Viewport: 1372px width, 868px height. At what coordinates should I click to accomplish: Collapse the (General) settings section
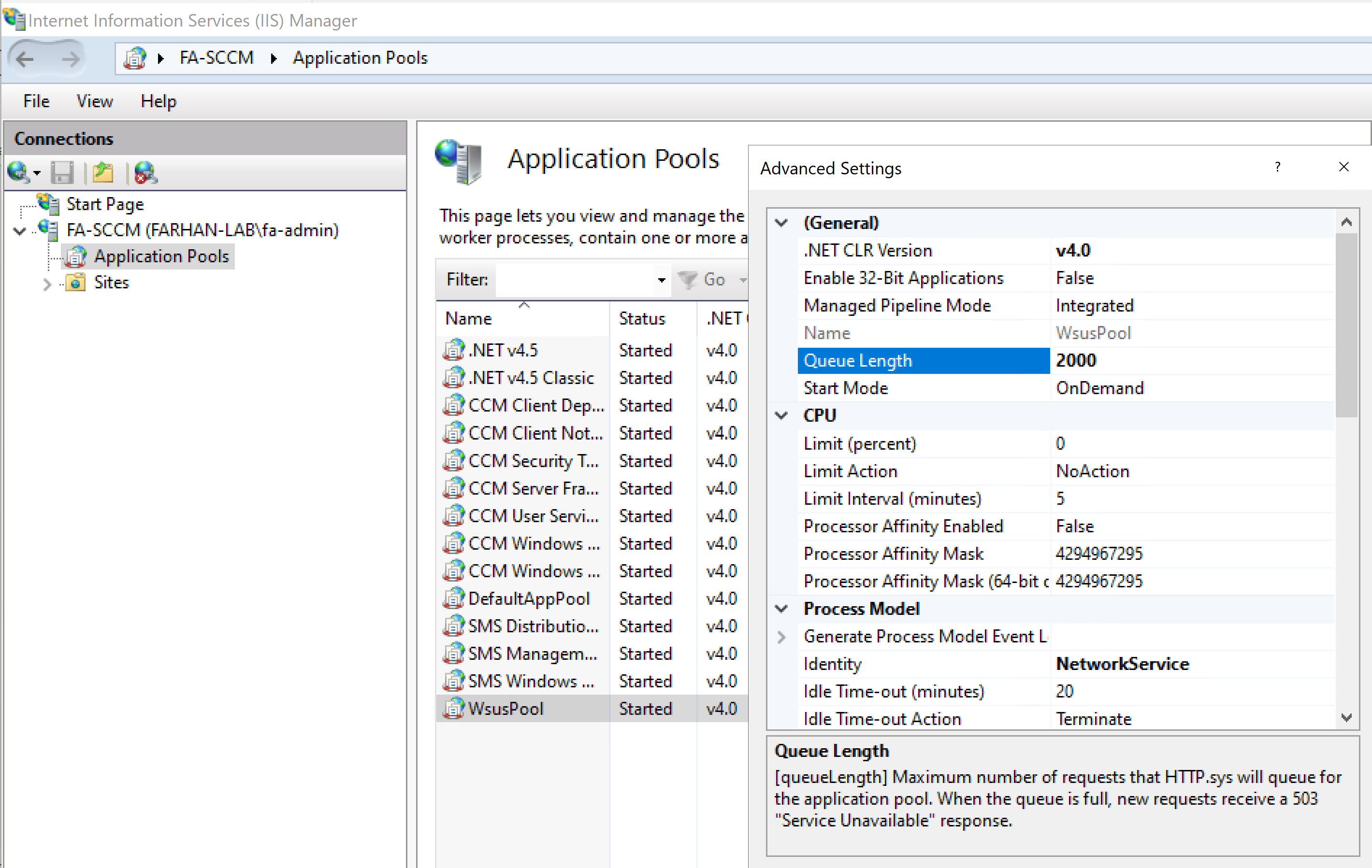pyautogui.click(x=782, y=223)
